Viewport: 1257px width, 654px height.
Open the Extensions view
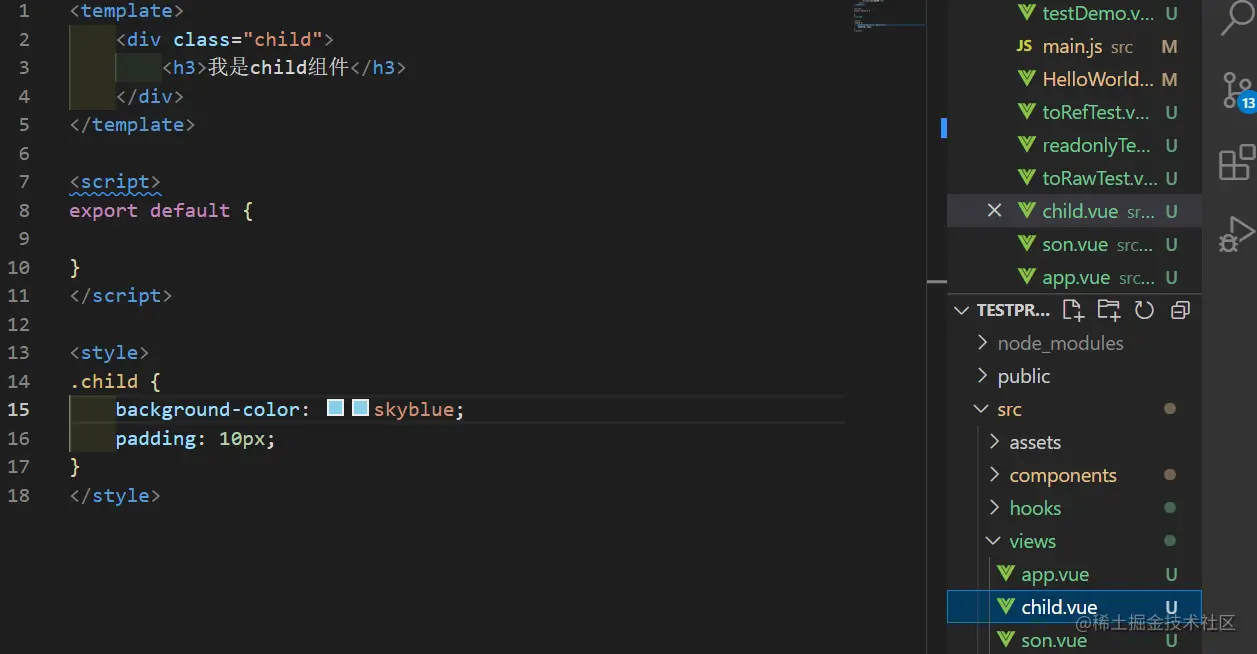coord(1237,163)
